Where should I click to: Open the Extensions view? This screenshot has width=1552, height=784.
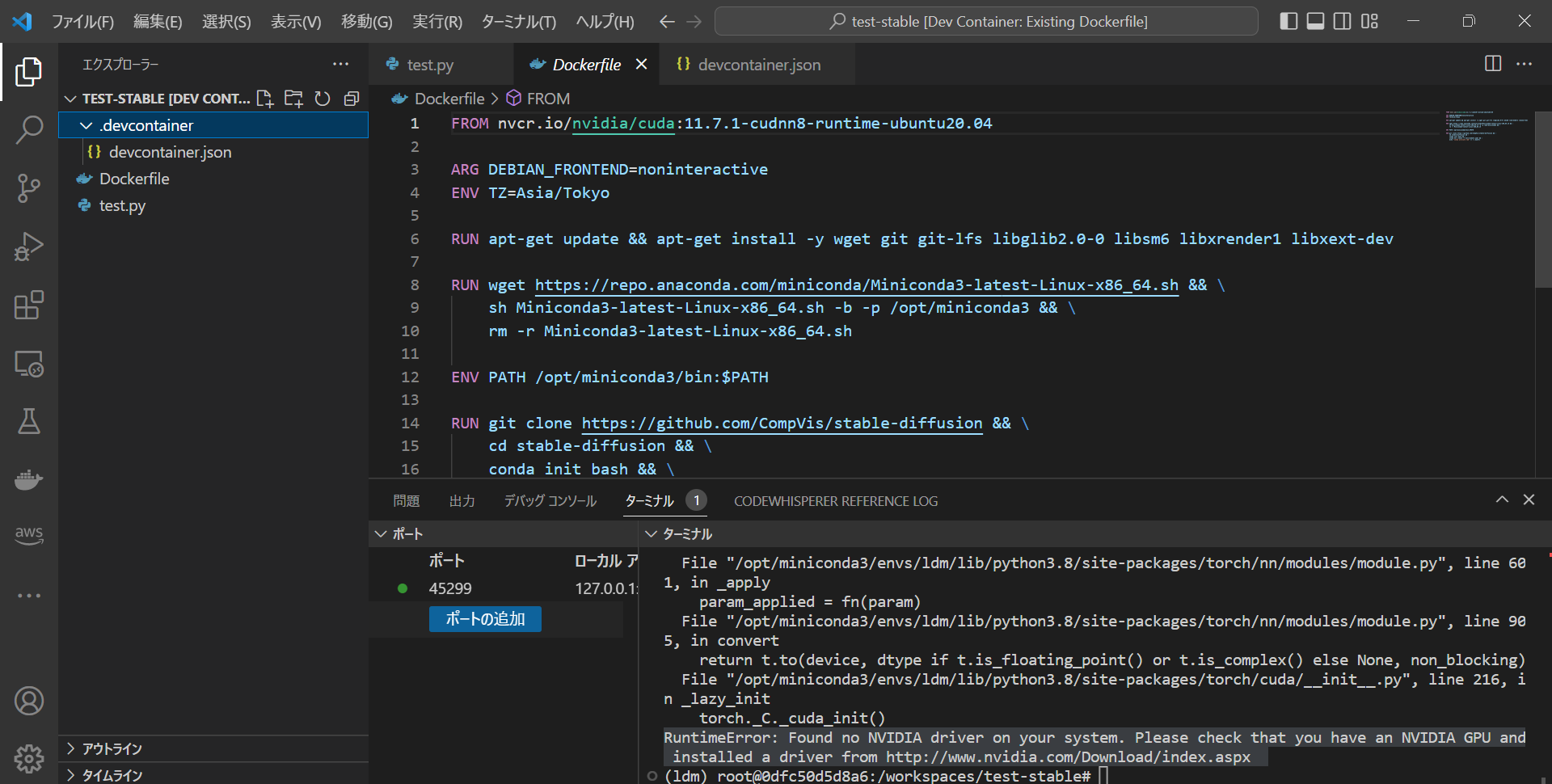coord(29,306)
